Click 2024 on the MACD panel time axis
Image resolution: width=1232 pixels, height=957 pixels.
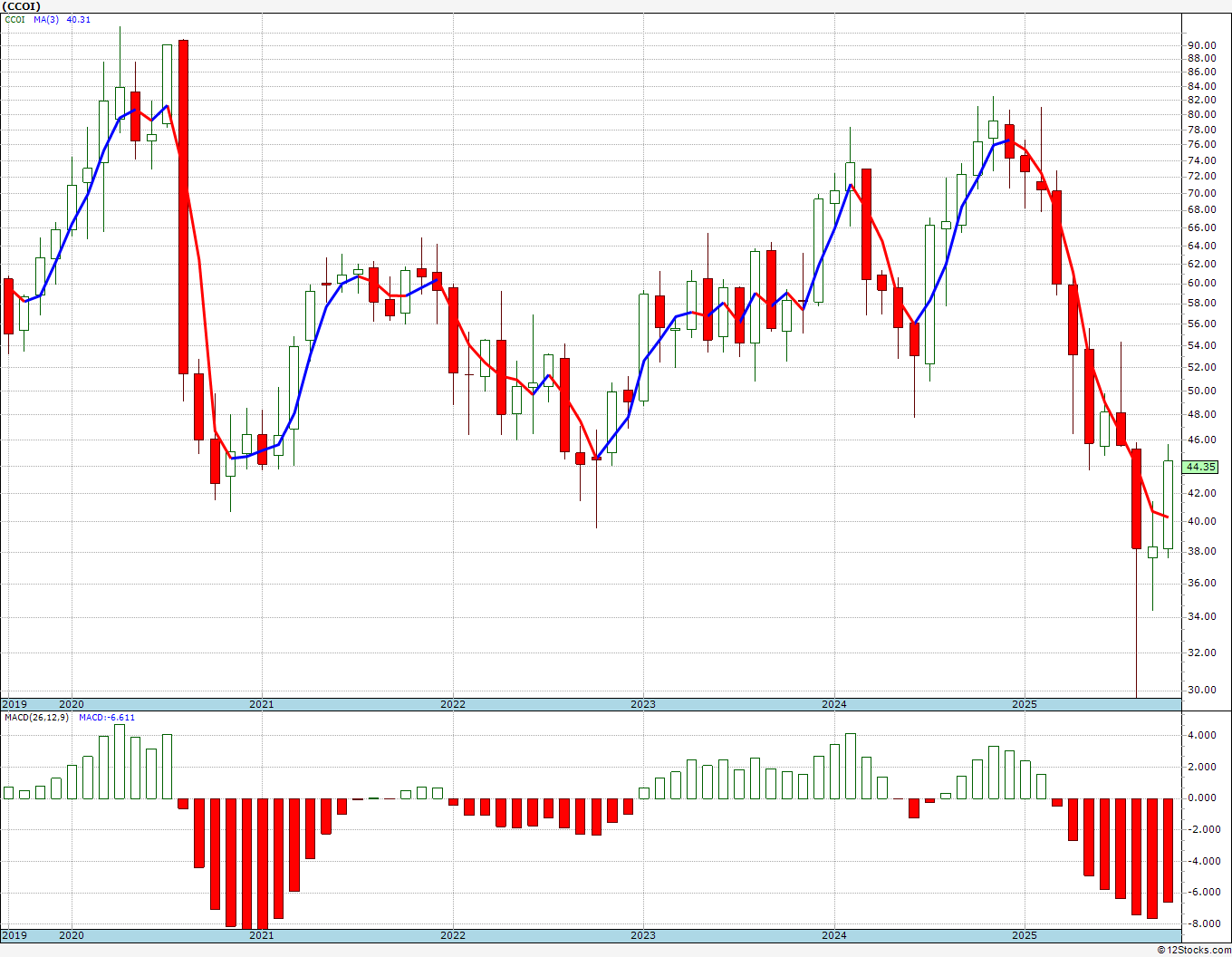[x=834, y=935]
